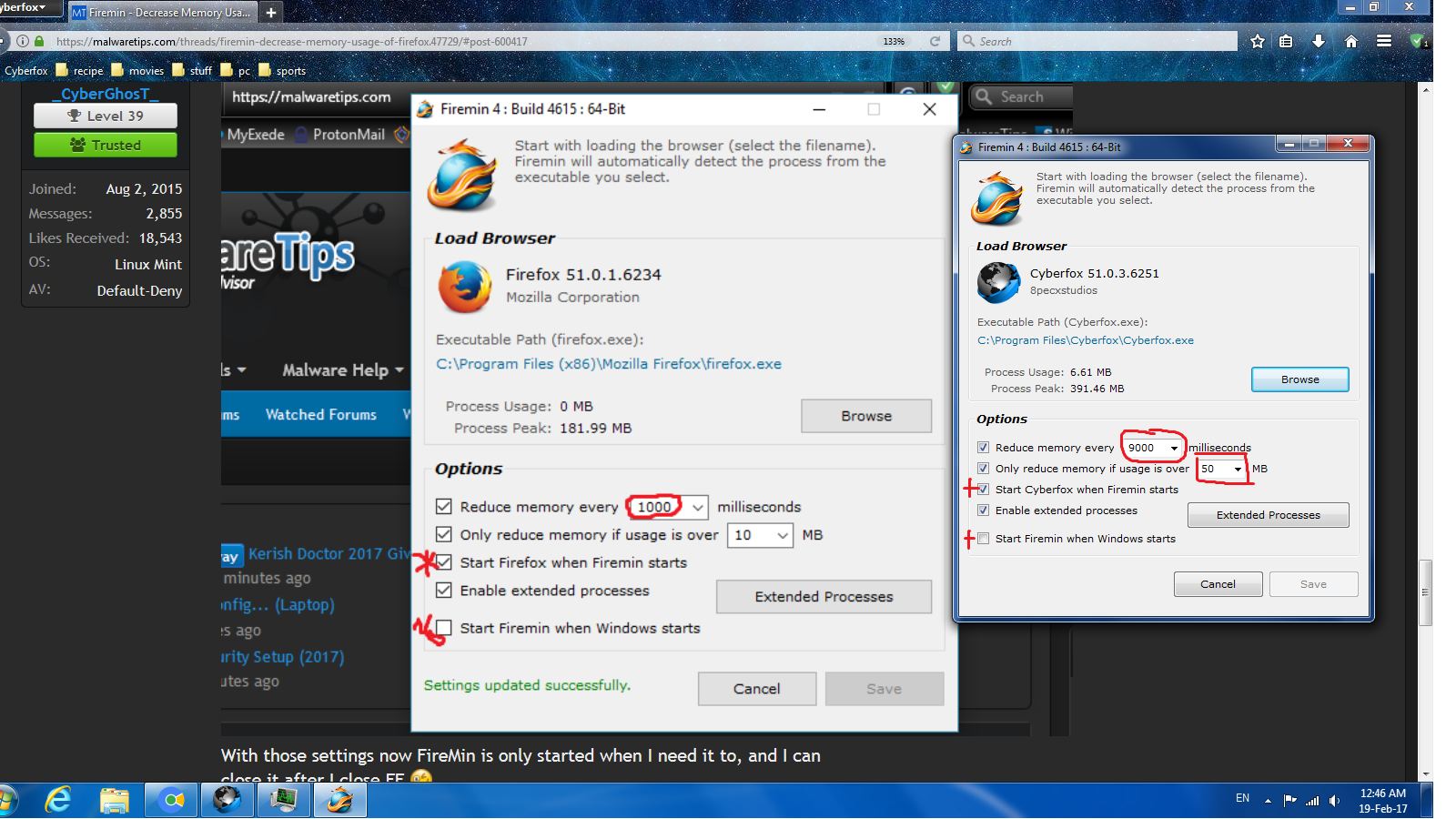Click the site information icon in address bar
This screenshot has height=819, width=1456.
[x=22, y=41]
